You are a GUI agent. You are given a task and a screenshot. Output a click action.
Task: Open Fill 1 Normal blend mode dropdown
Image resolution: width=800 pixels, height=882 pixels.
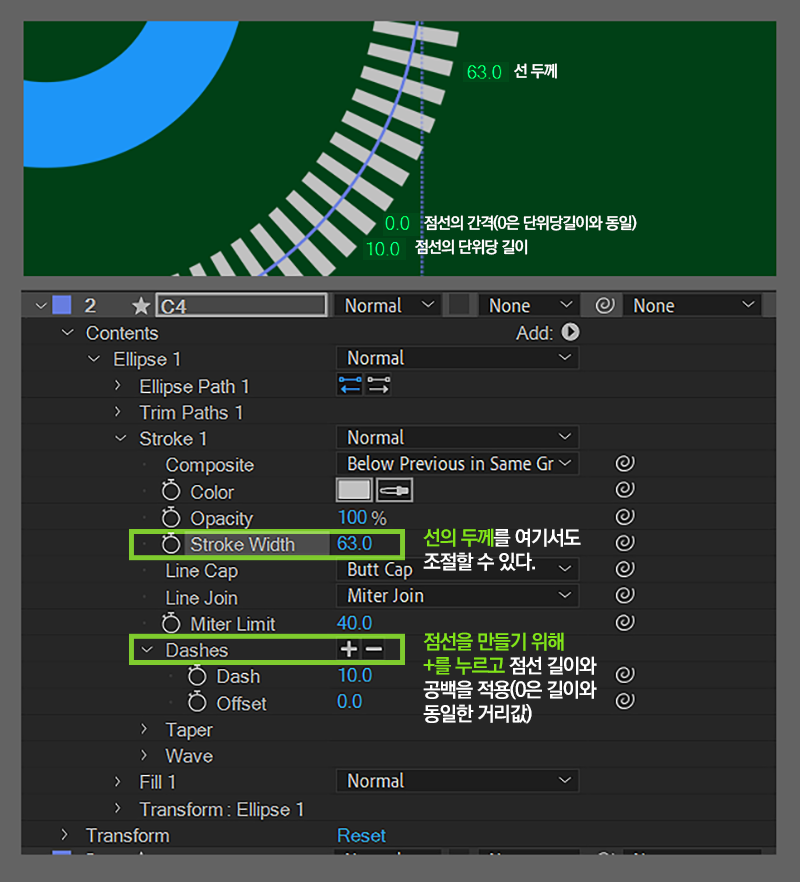pos(457,781)
